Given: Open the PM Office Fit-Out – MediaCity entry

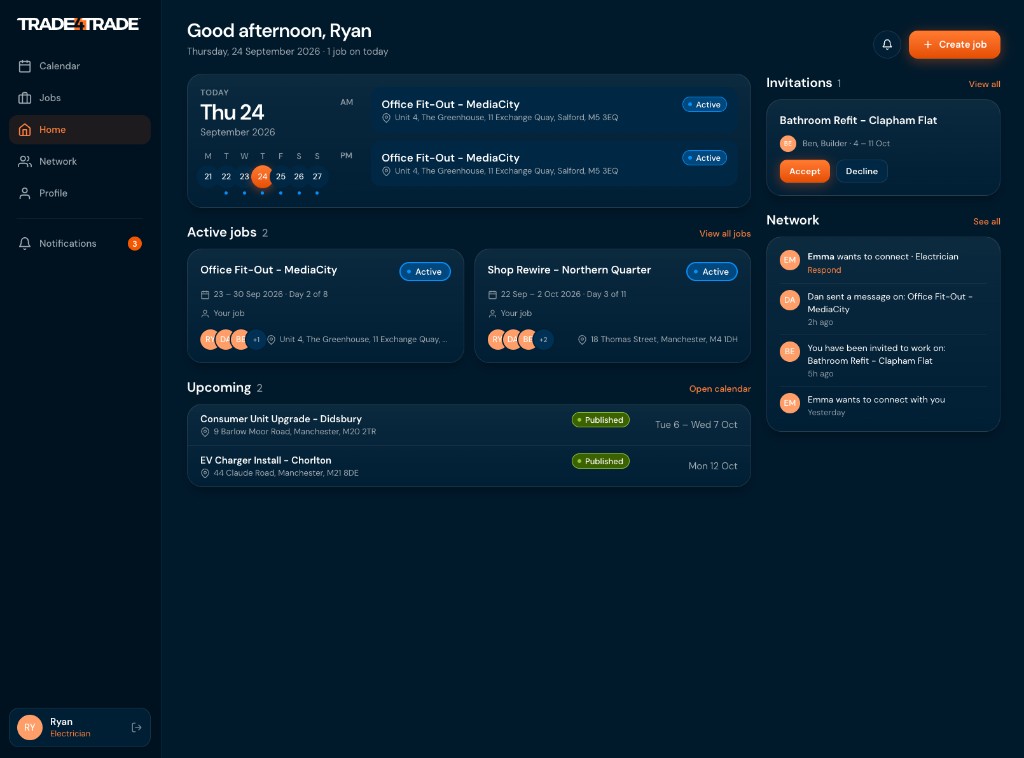Looking at the screenshot, I should pos(554,164).
